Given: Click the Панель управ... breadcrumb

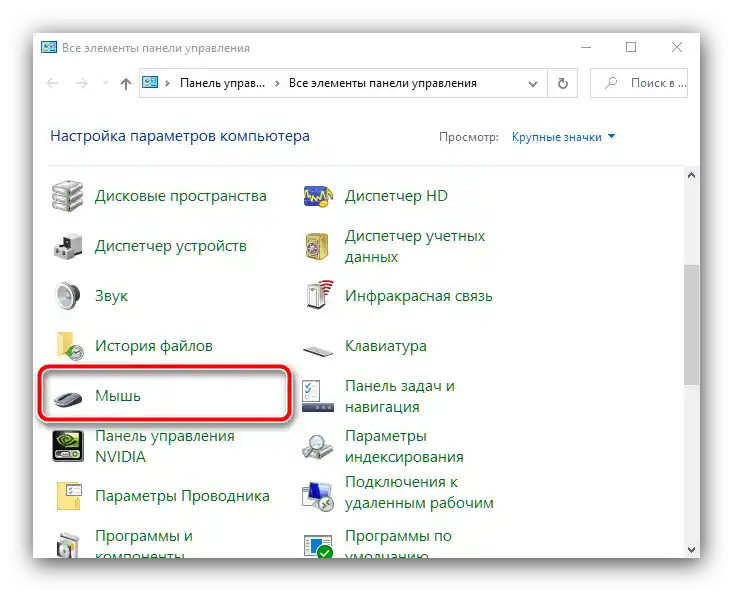Looking at the screenshot, I should pos(223,83).
